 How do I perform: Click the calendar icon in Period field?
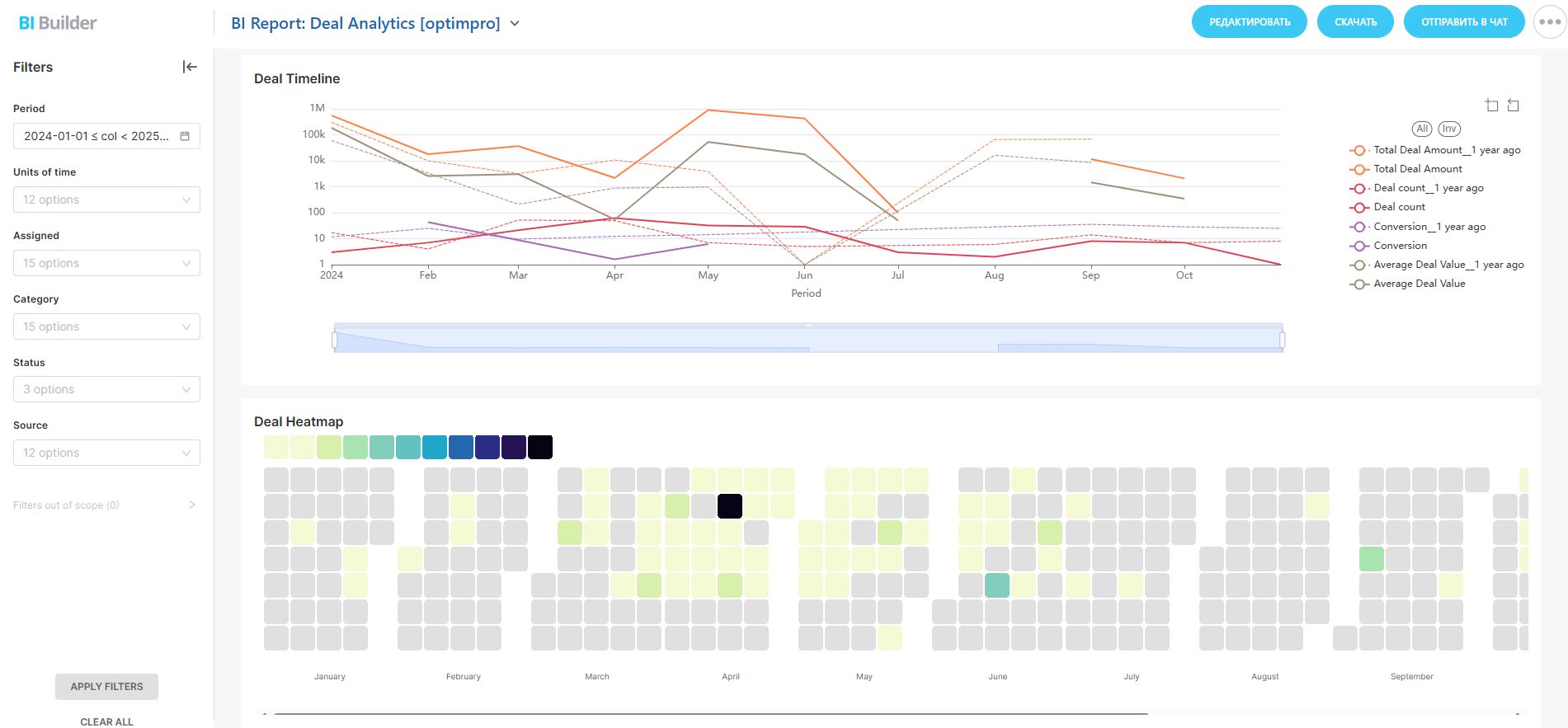point(185,136)
